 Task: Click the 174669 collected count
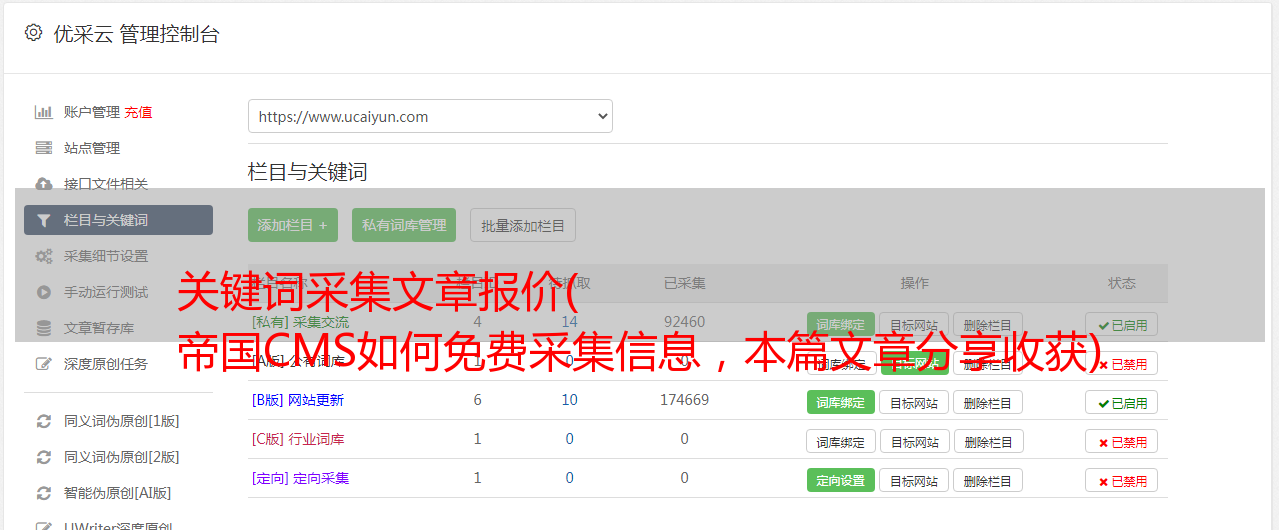[x=684, y=400]
